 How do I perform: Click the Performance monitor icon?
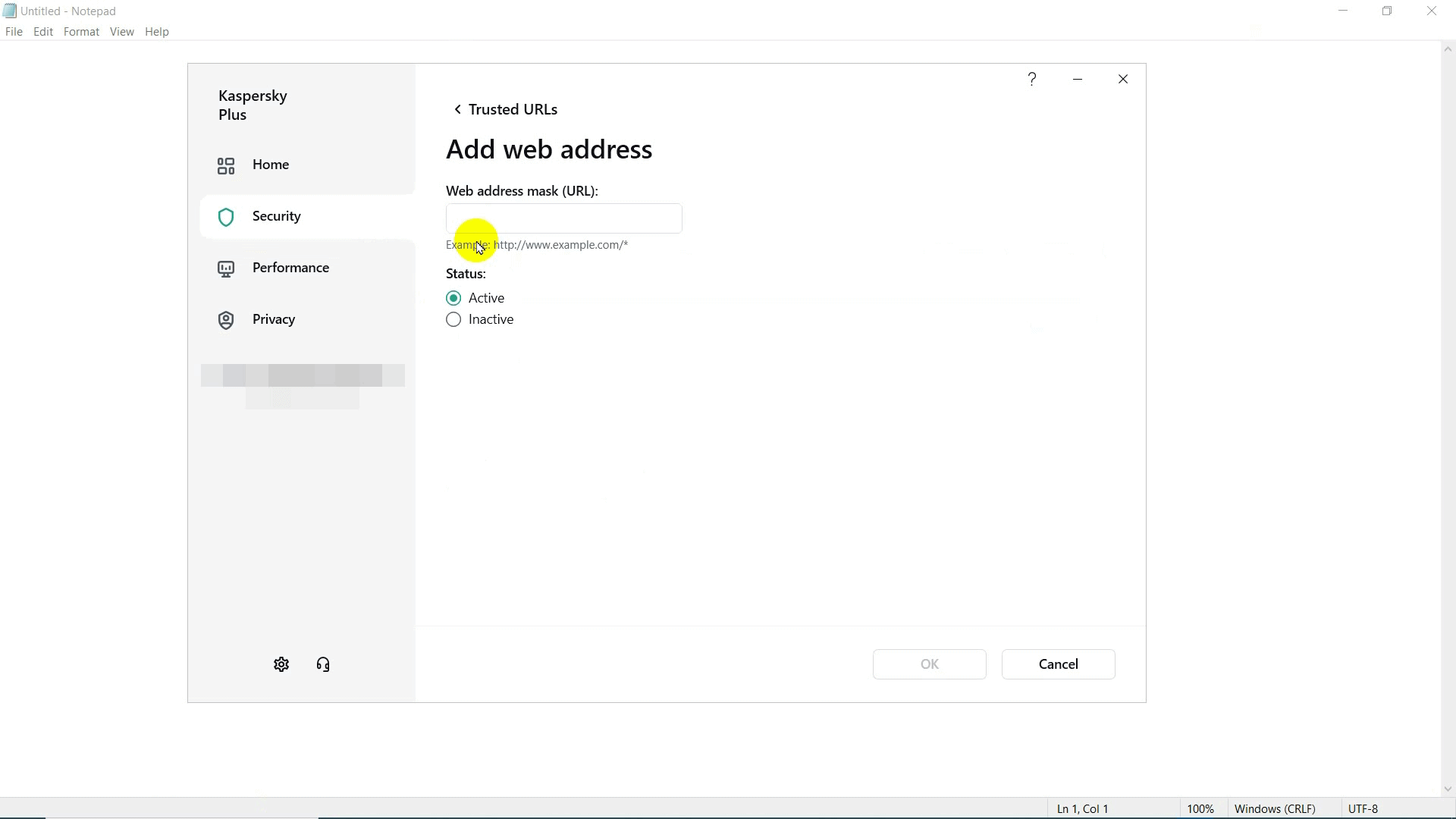click(x=226, y=269)
